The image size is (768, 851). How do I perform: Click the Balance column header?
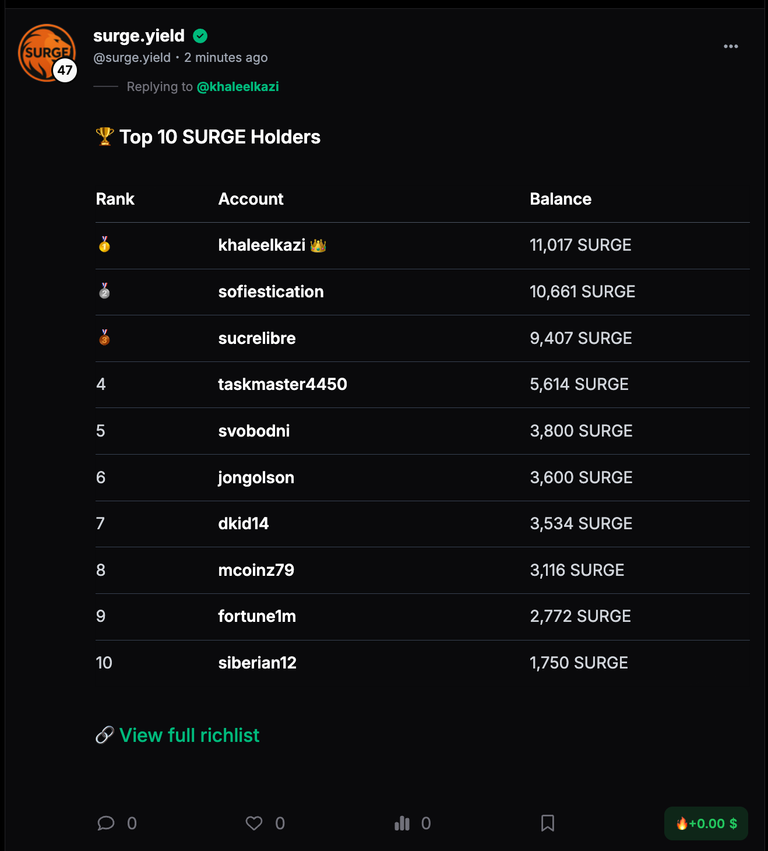[x=560, y=199]
